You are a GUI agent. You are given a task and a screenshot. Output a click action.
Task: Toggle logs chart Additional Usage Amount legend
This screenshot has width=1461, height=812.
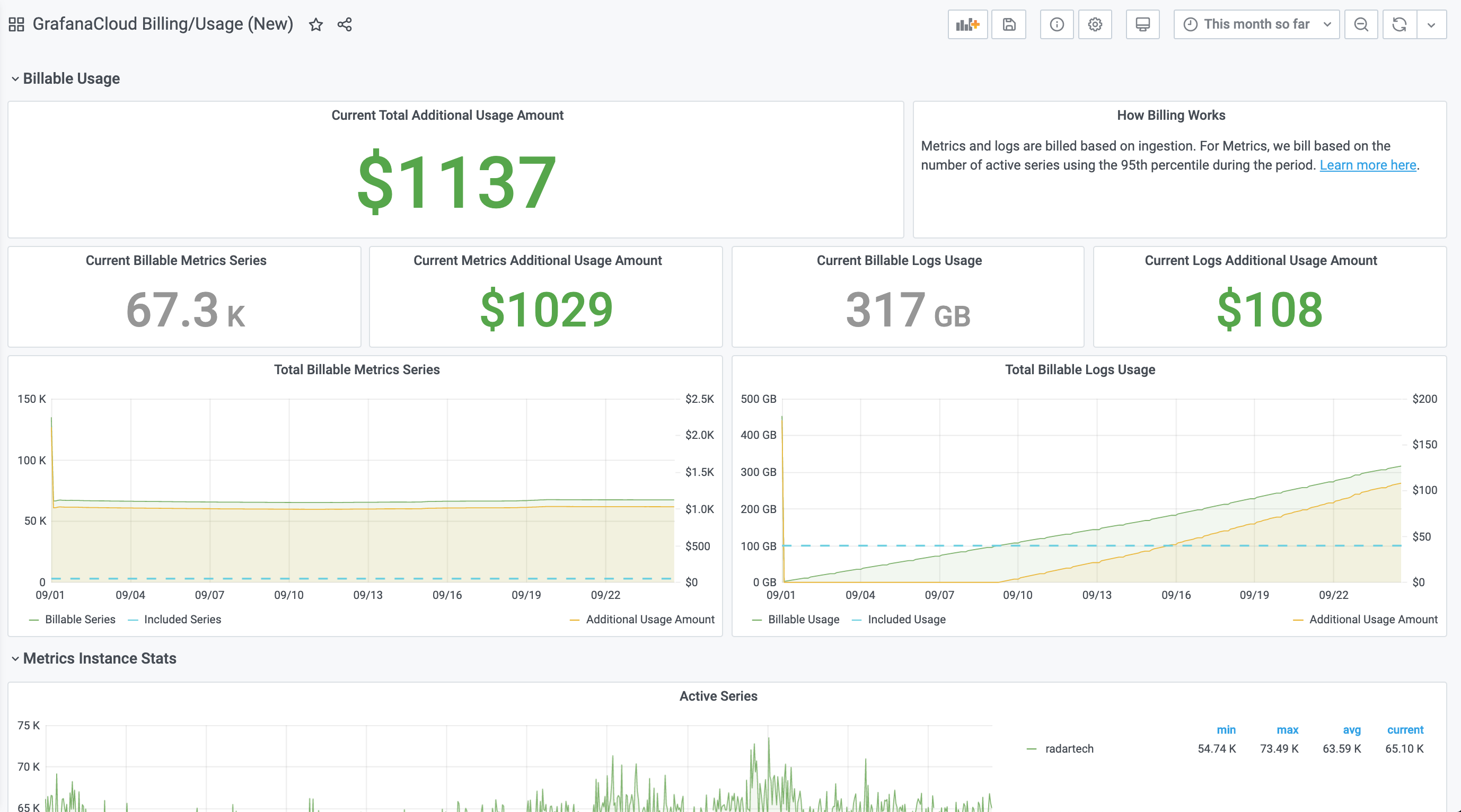pyautogui.click(x=1373, y=620)
